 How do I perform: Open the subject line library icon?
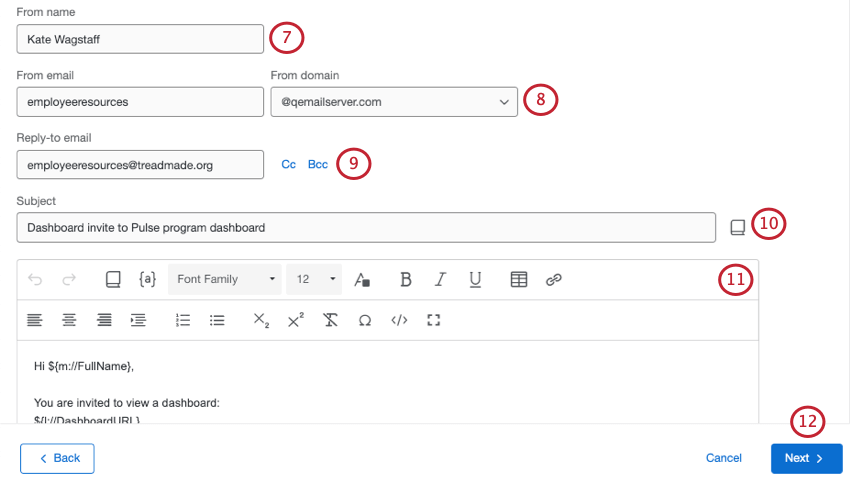738,227
